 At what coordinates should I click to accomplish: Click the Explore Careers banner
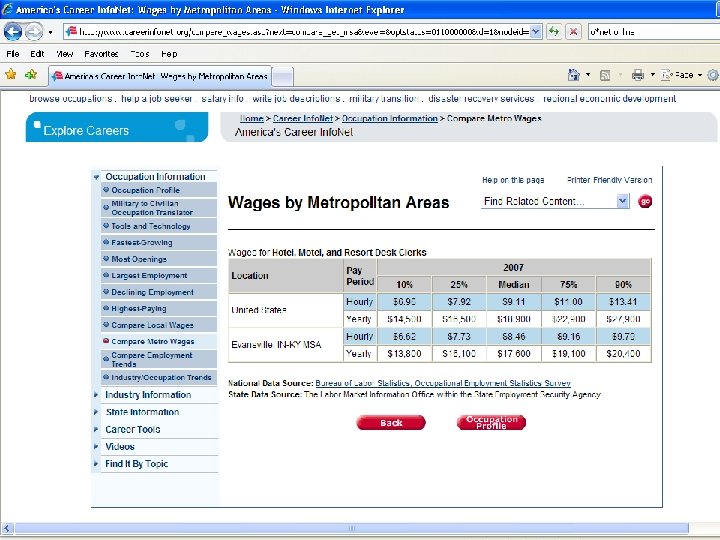(117, 127)
